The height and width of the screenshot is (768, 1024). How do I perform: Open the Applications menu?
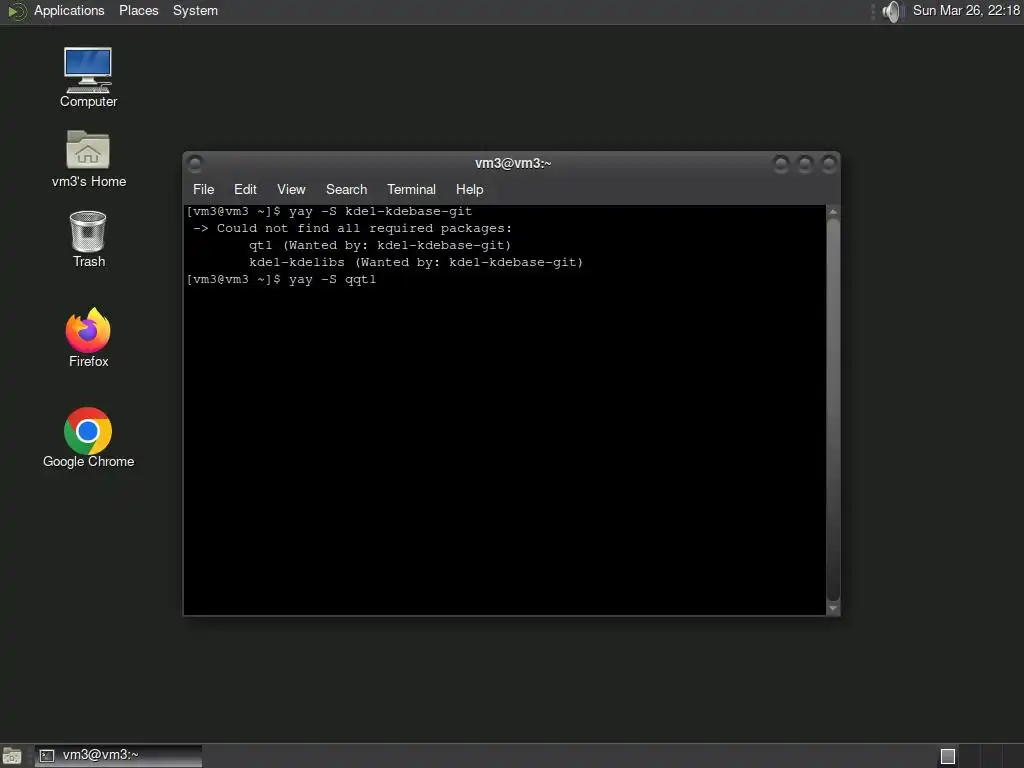pos(69,11)
